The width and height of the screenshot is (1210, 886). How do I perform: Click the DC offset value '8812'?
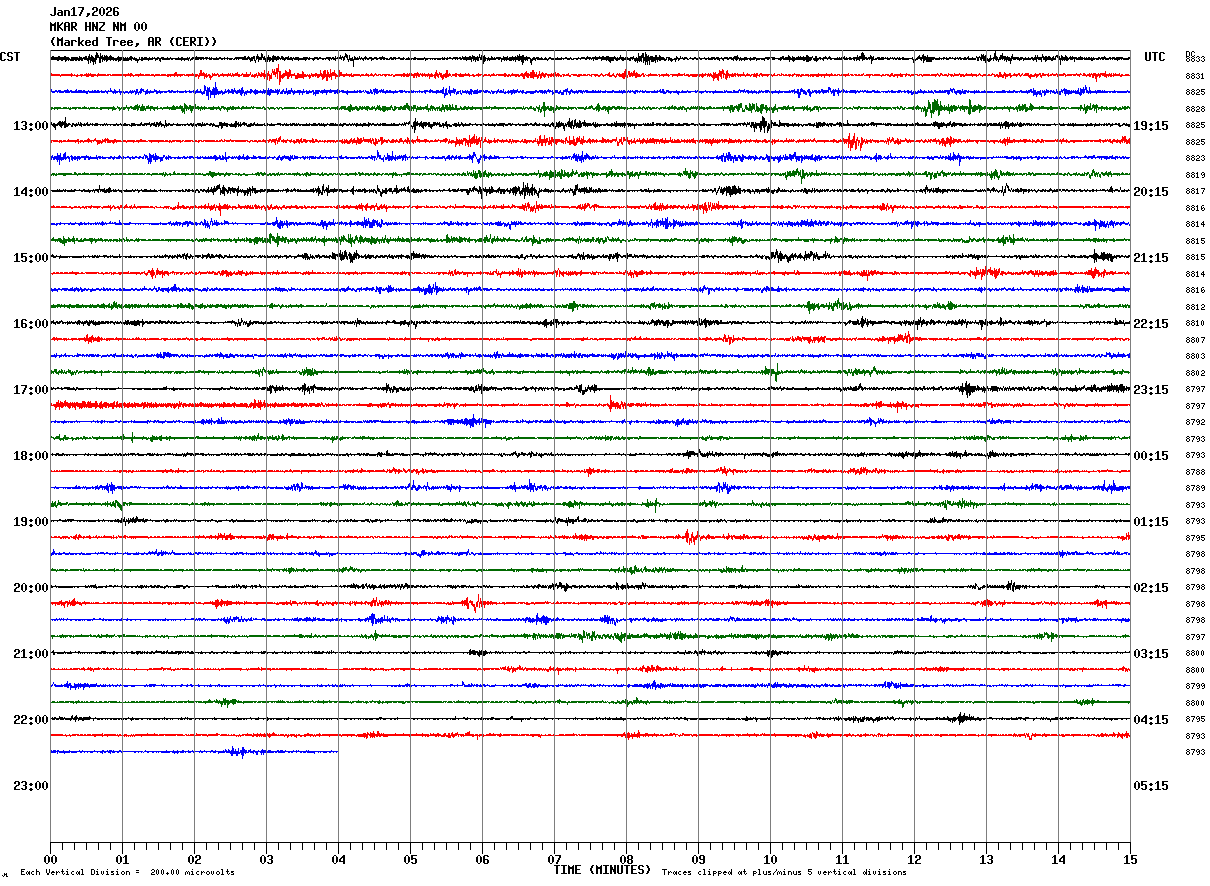(1195, 307)
